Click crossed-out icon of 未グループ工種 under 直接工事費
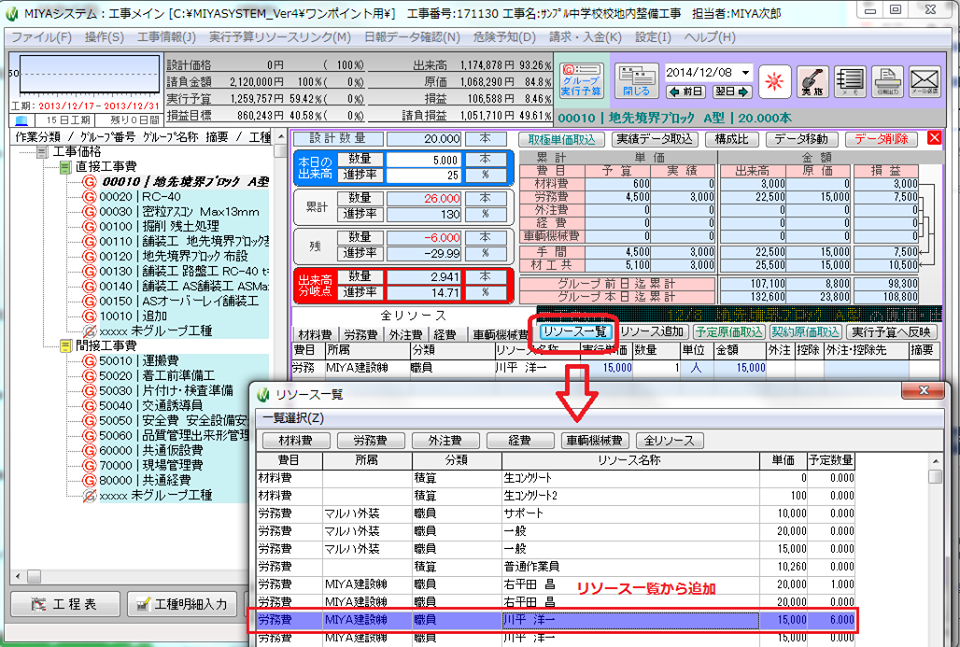This screenshot has width=960, height=647. point(89,331)
